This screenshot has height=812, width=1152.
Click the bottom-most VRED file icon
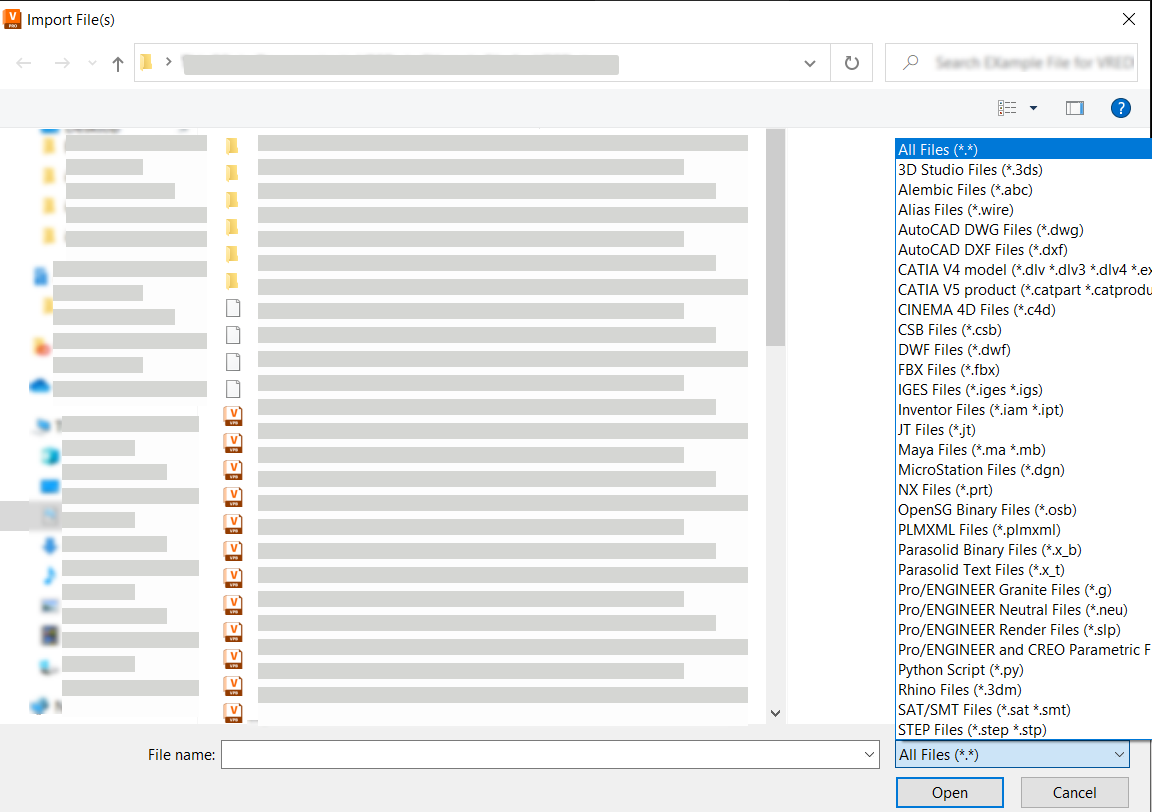pyautogui.click(x=233, y=712)
